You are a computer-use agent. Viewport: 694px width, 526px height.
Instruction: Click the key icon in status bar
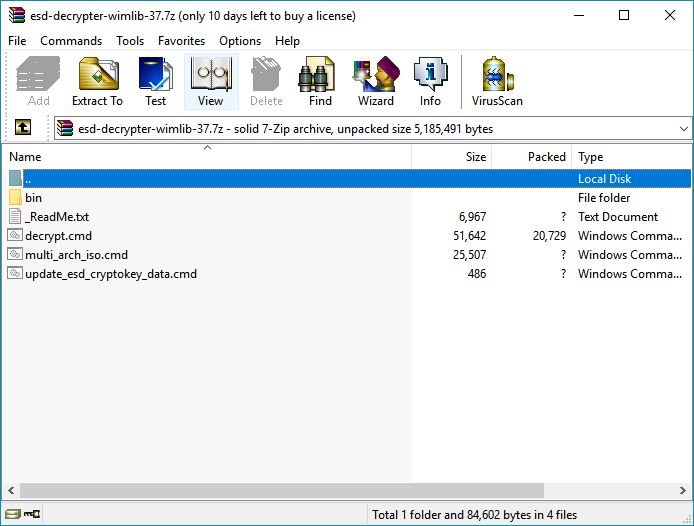pyautogui.click(x=32, y=514)
